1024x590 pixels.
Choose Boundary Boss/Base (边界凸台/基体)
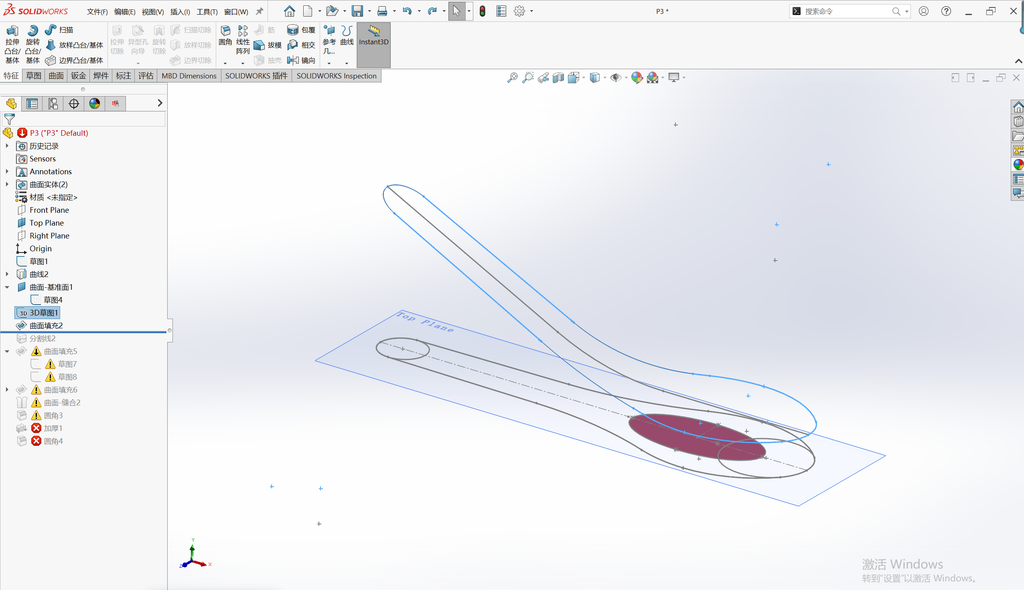click(74, 60)
